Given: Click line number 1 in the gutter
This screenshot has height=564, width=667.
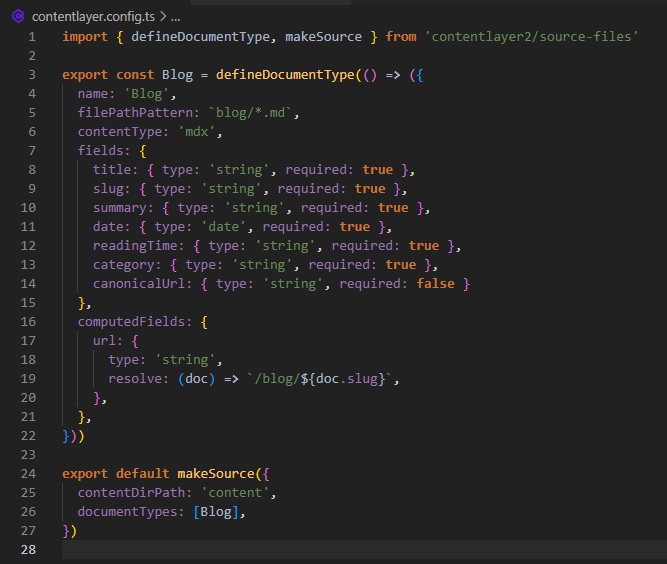Looking at the screenshot, I should [x=32, y=37].
